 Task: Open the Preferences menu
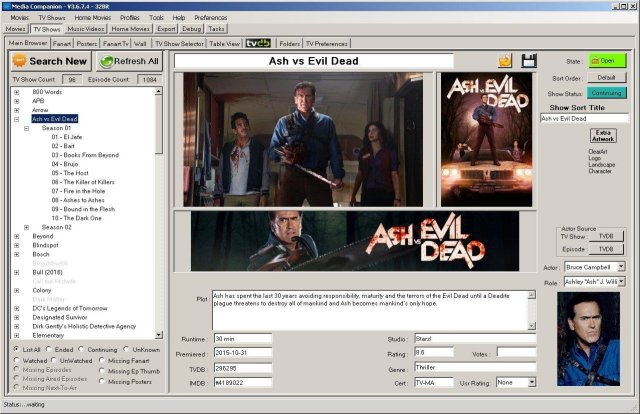(211, 18)
